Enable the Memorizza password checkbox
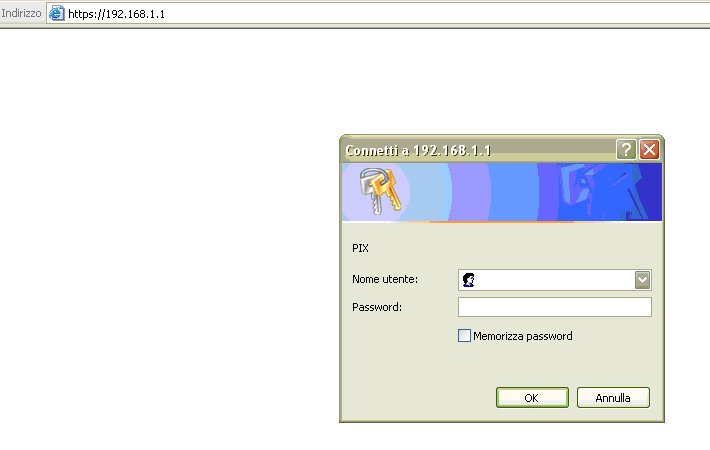The width and height of the screenshot is (710, 450). pos(464,335)
